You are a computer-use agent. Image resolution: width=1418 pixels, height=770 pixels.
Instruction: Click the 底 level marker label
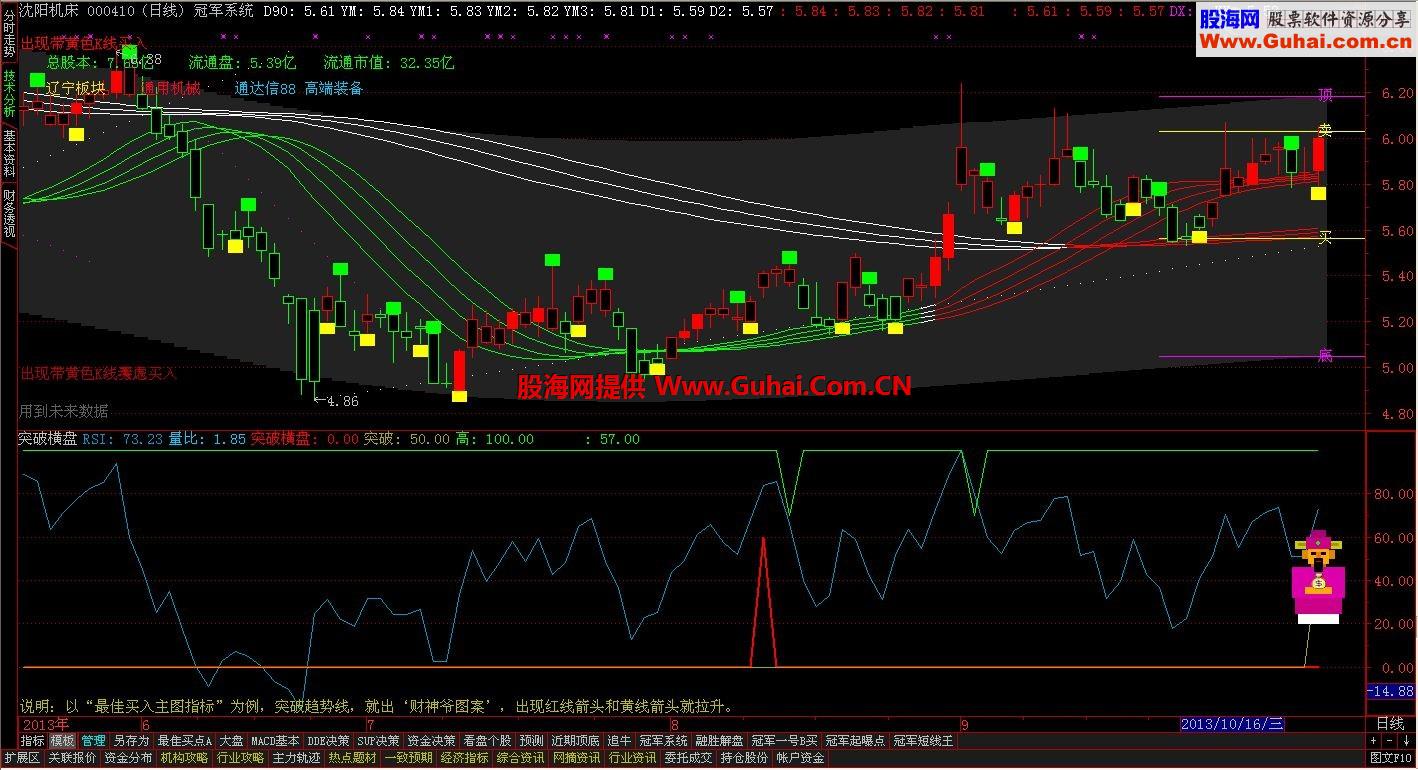coord(1325,355)
